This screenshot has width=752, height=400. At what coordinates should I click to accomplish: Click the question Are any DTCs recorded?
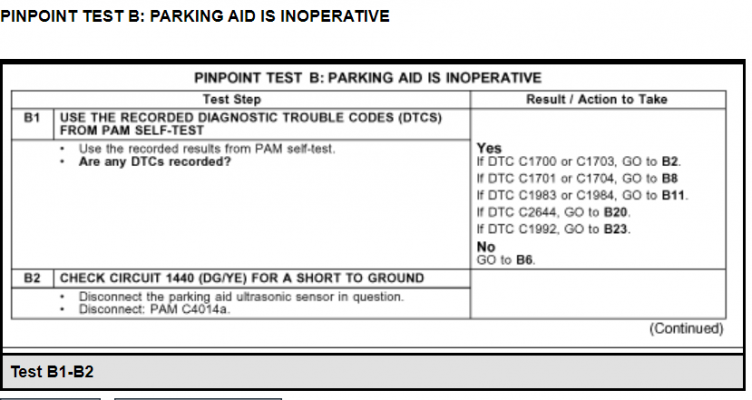tap(155, 162)
